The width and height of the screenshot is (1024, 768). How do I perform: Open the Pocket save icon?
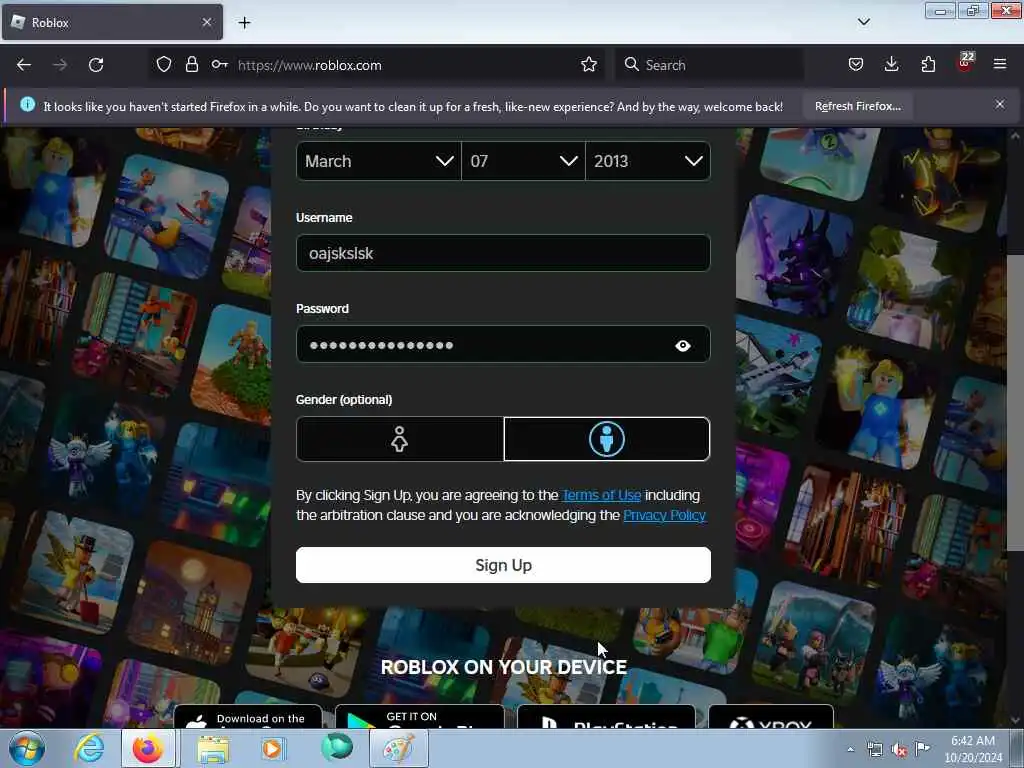tap(856, 65)
